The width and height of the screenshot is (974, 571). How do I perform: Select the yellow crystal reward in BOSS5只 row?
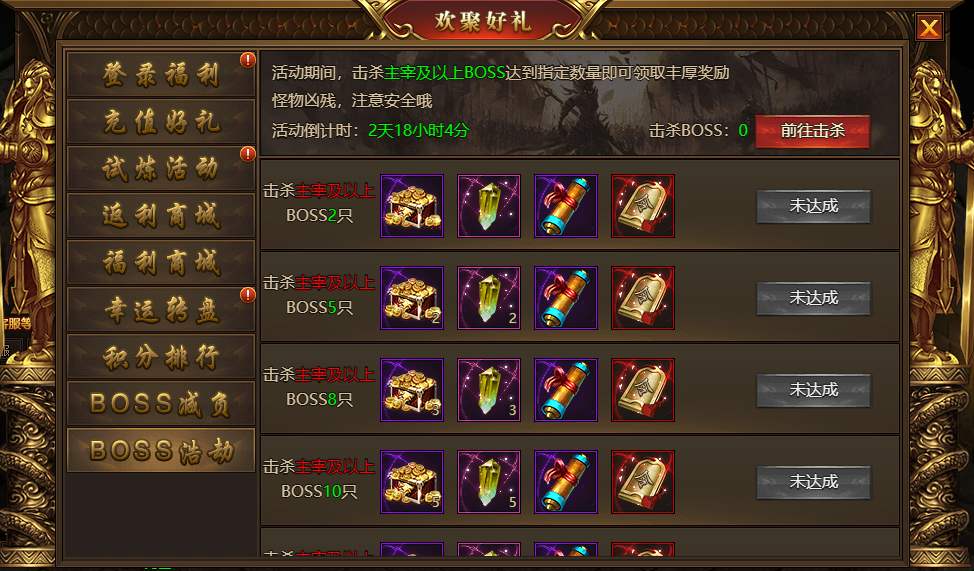(x=489, y=298)
